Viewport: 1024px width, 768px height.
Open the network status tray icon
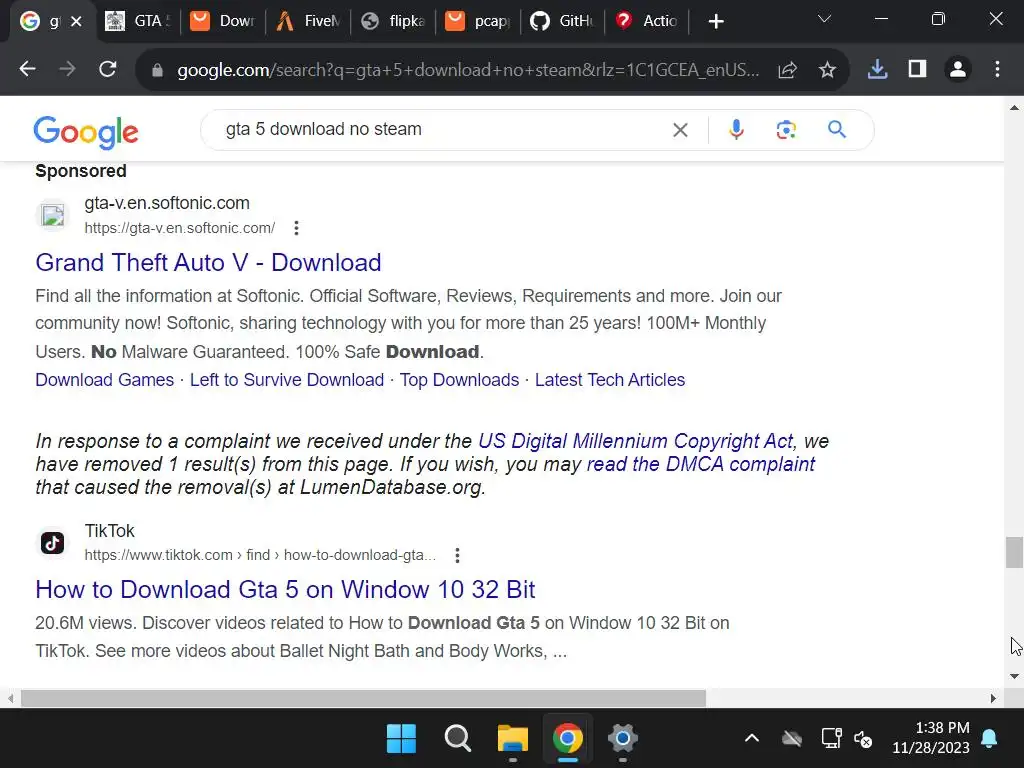tap(831, 739)
